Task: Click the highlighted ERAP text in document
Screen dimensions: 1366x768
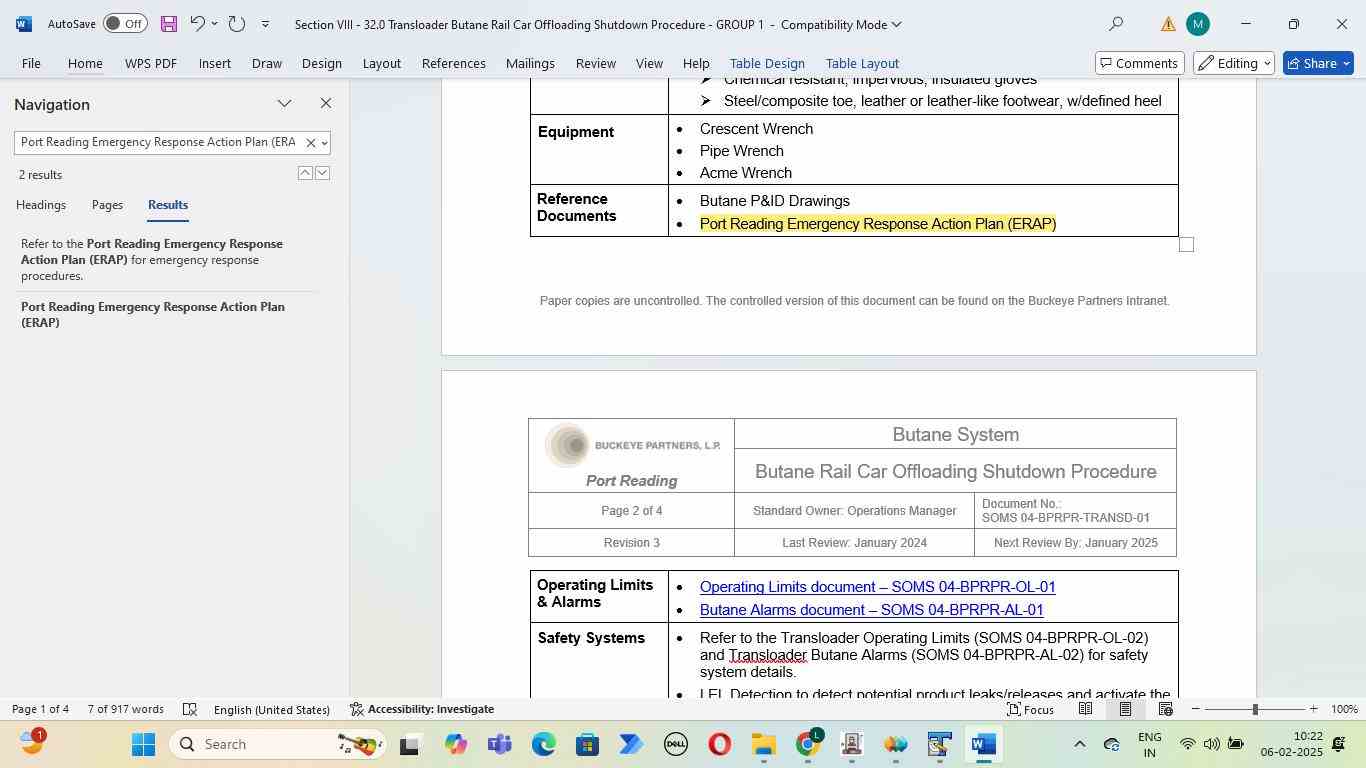Action: pos(877,224)
